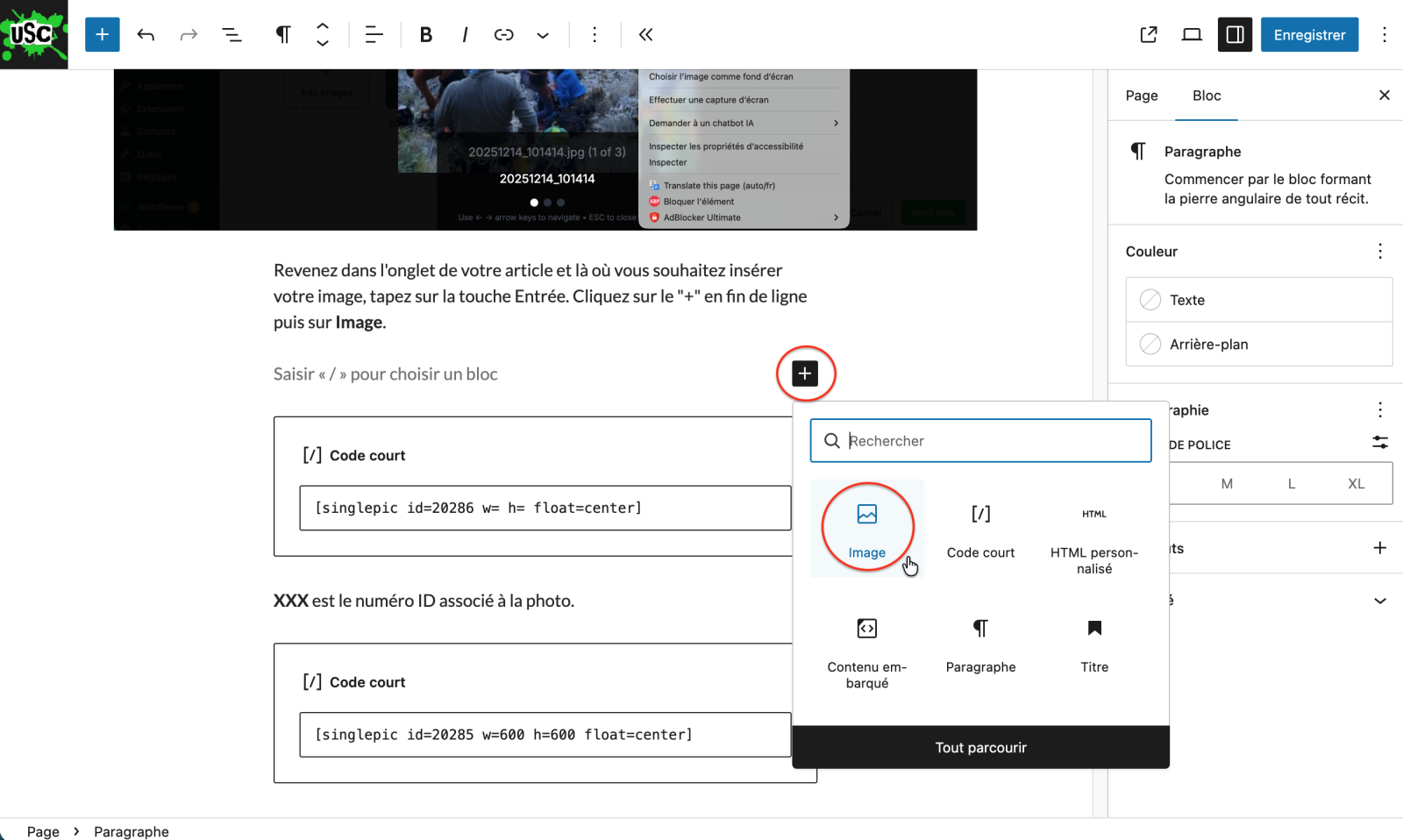Focus the Rechercher block search field
Screen dimensions: 1403x840
[x=991, y=441]
